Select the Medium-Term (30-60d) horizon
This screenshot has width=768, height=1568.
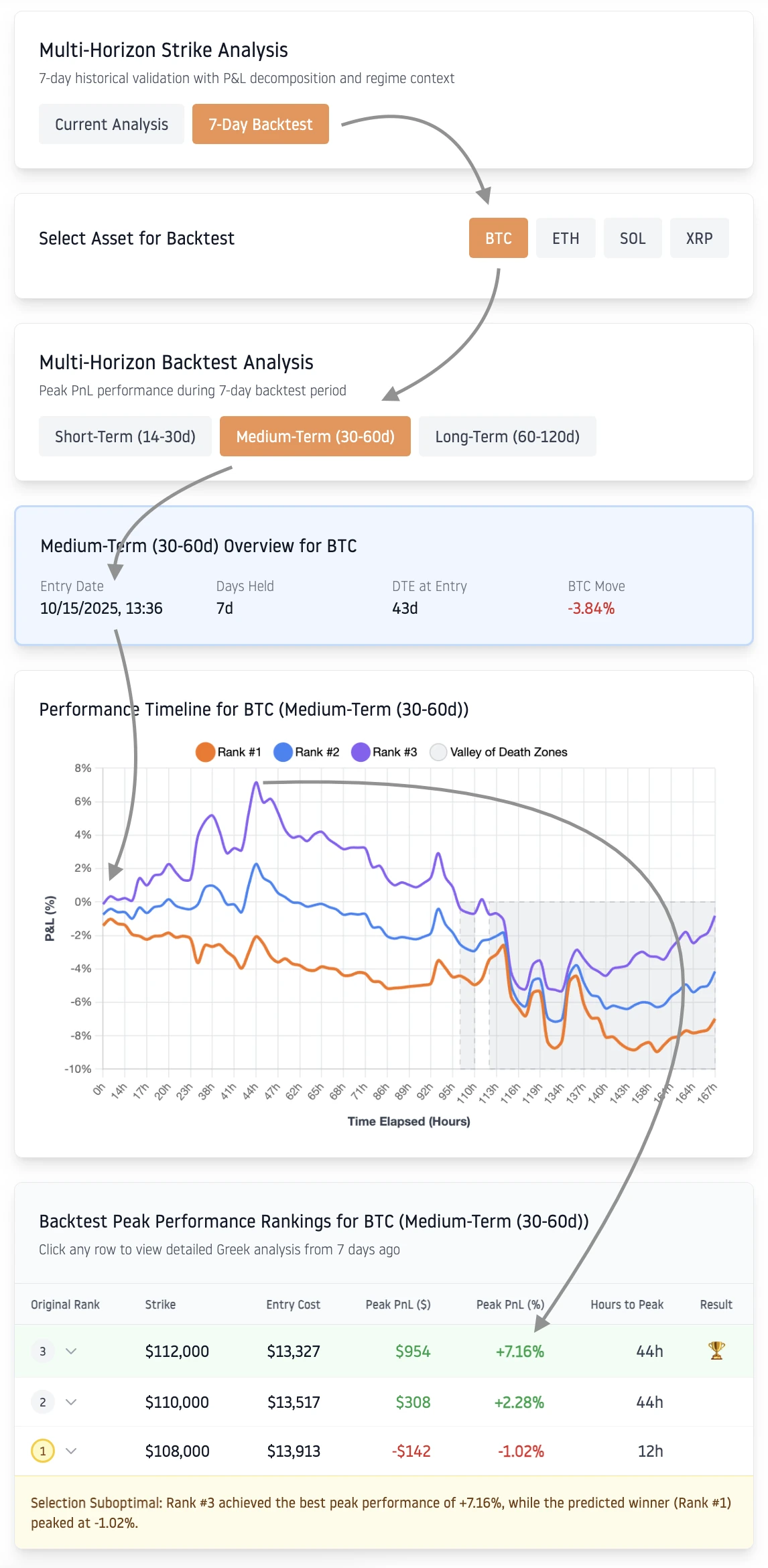tap(315, 436)
